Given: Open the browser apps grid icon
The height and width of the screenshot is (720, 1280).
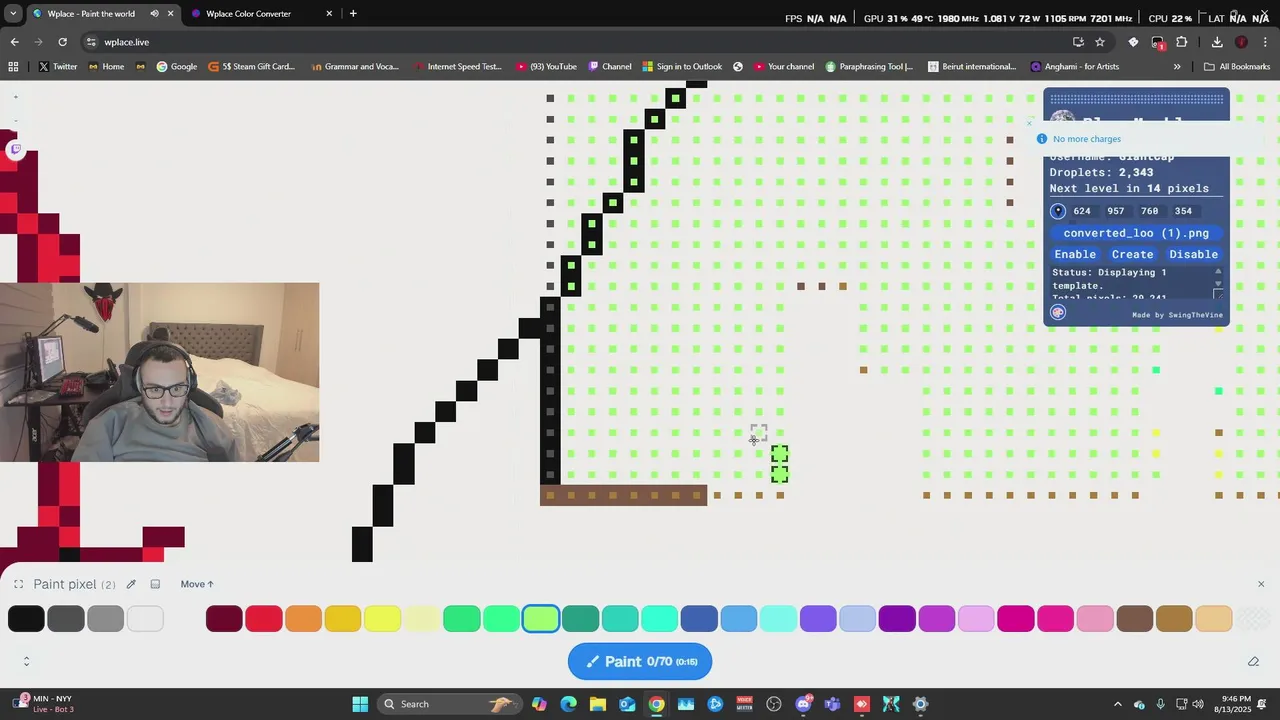Looking at the screenshot, I should click(x=13, y=67).
